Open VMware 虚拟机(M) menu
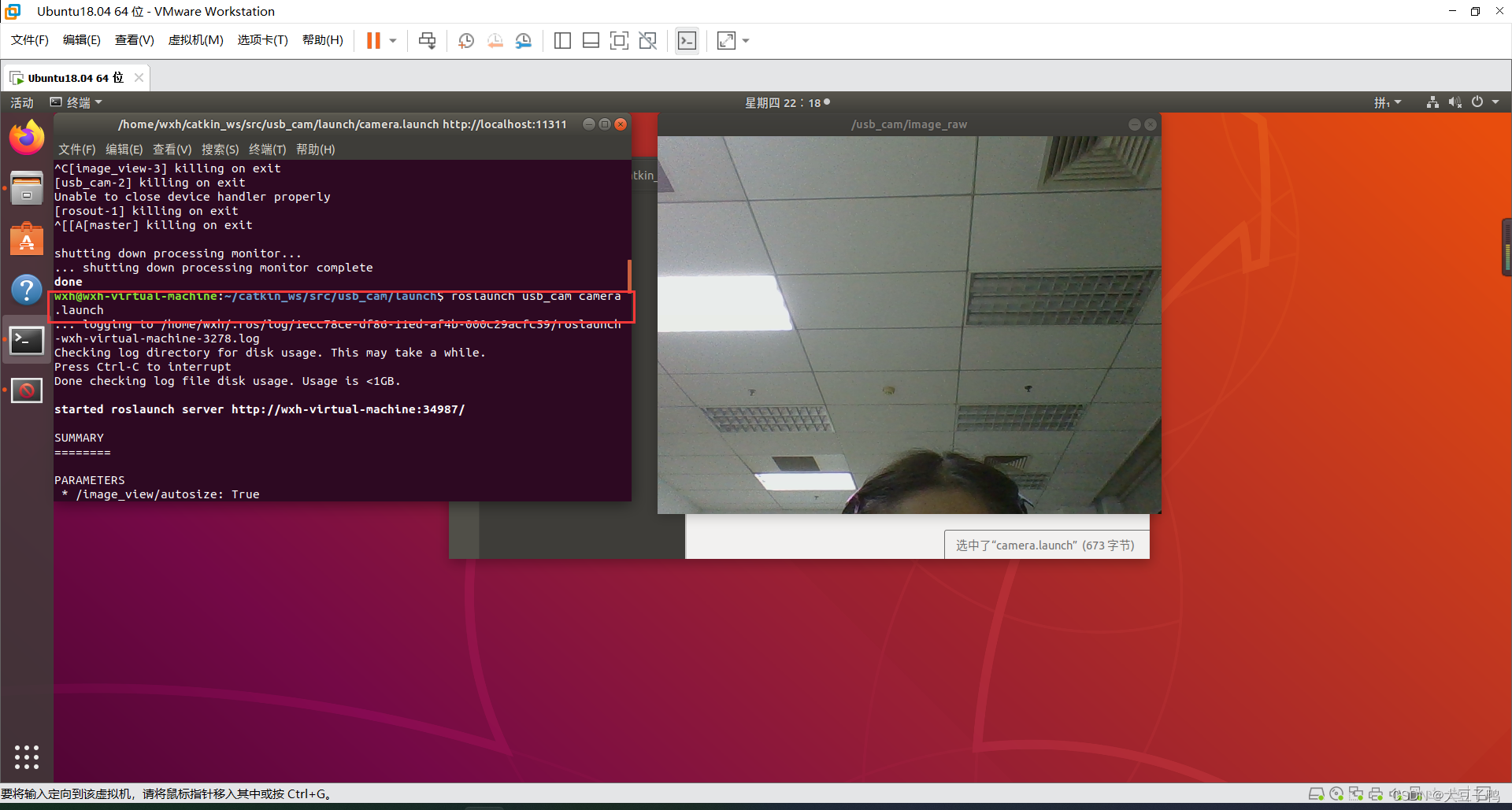Image resolution: width=1512 pixels, height=810 pixels. pyautogui.click(x=196, y=40)
